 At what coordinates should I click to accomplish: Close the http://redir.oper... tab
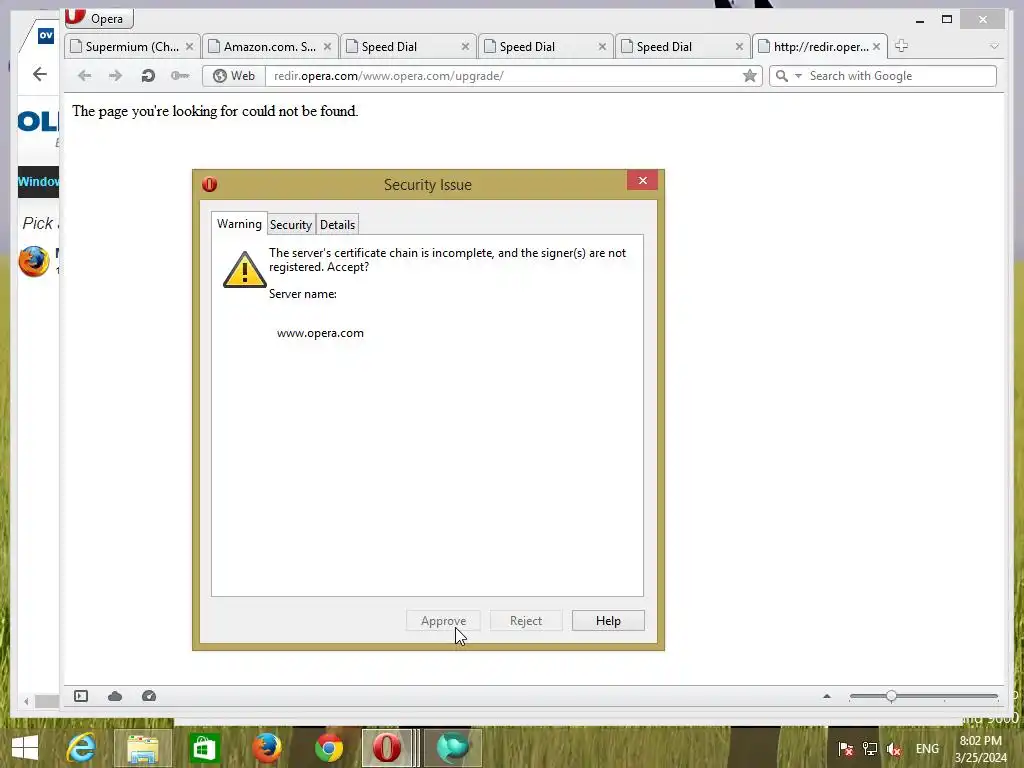[876, 46]
